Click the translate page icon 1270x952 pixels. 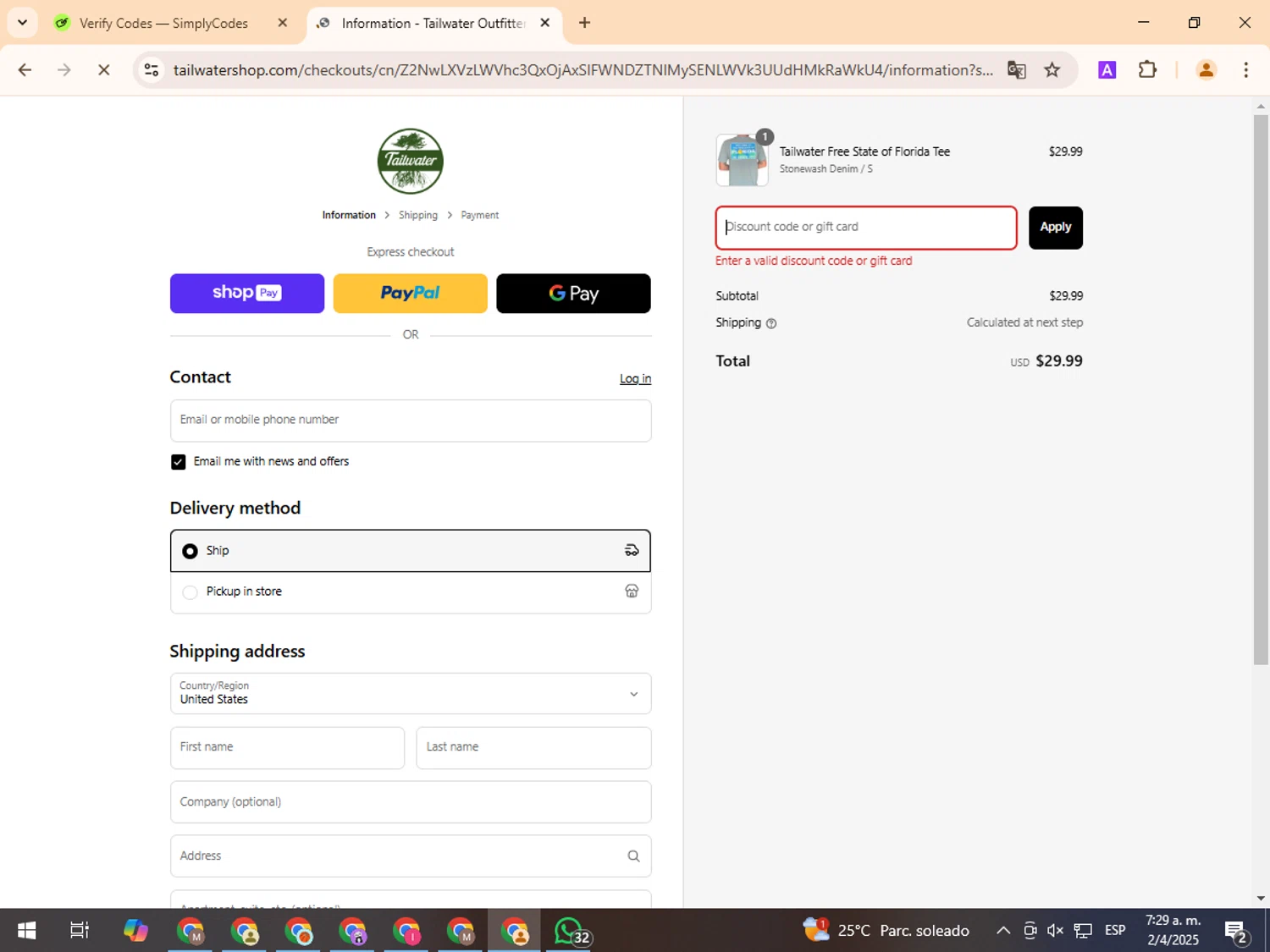pyautogui.click(x=1017, y=70)
